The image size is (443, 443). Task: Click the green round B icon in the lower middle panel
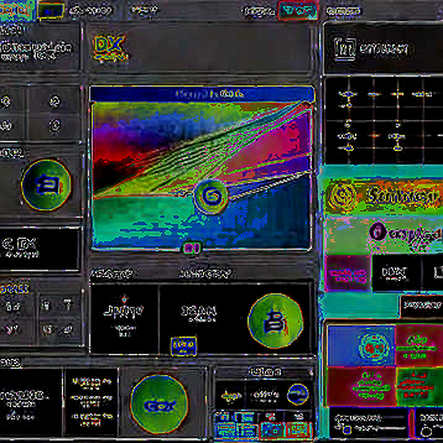click(275, 321)
